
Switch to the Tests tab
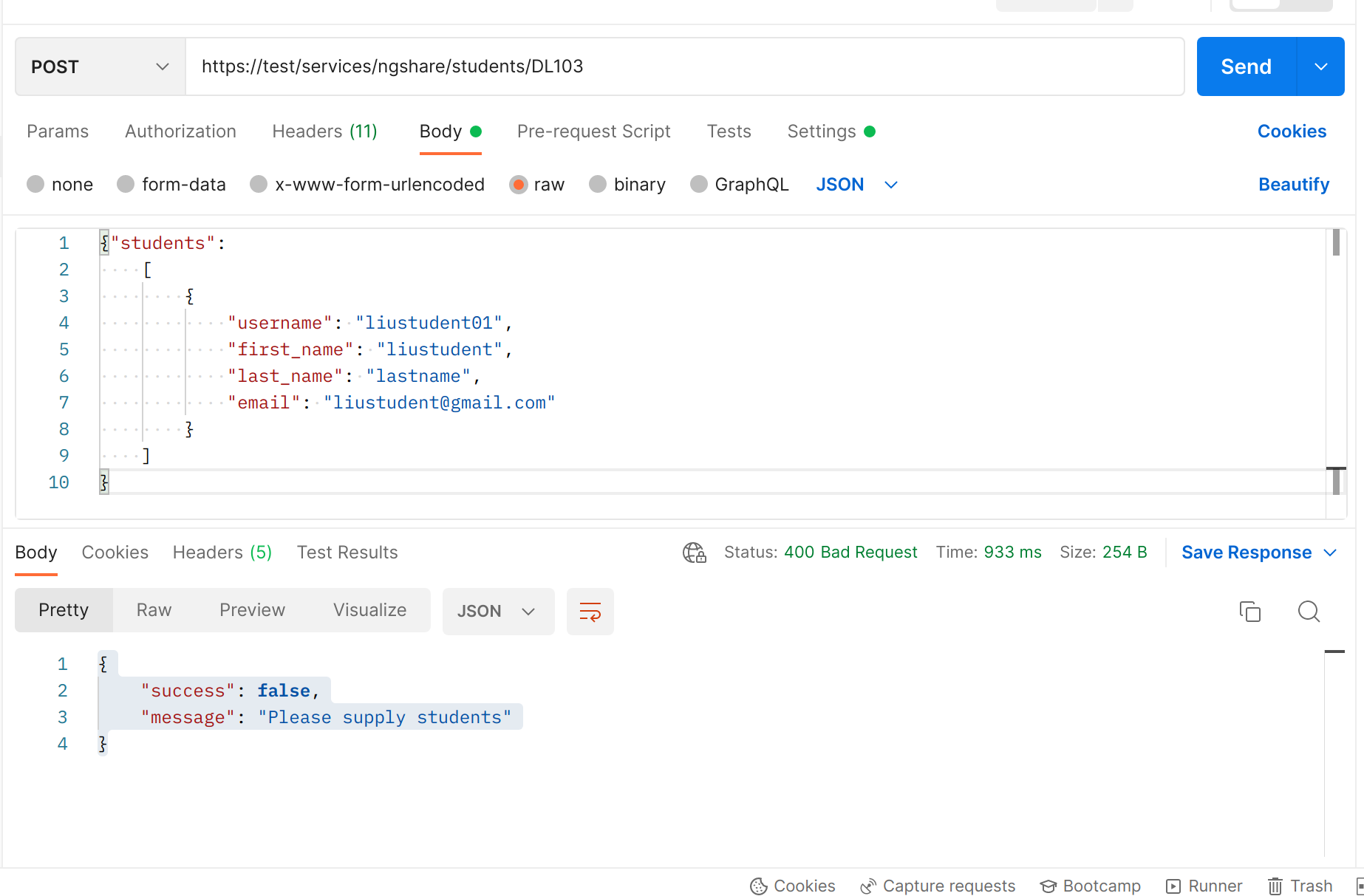(x=729, y=131)
